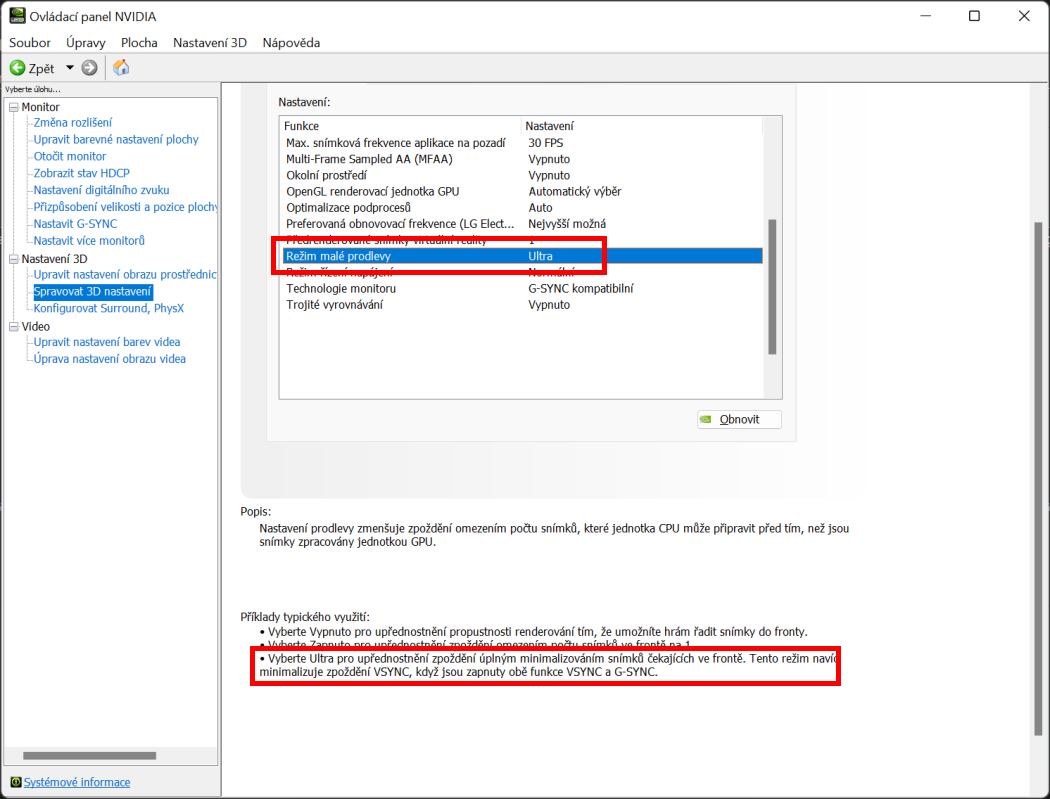Click the Automatický výběr value
Image resolution: width=1050 pixels, height=799 pixels.
click(x=575, y=192)
